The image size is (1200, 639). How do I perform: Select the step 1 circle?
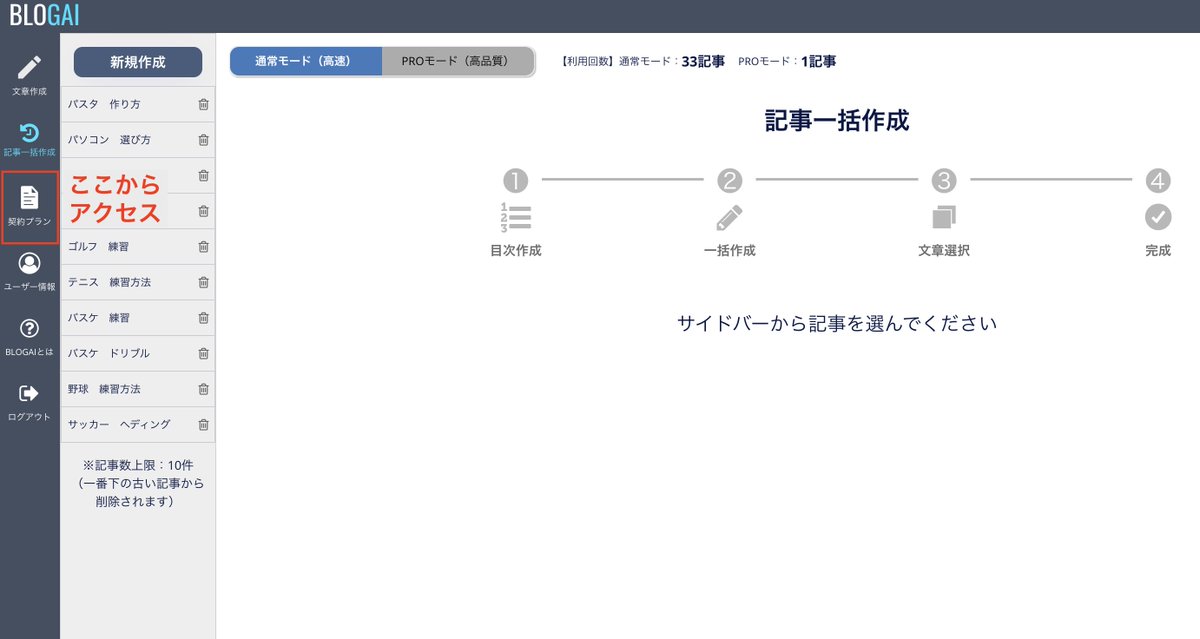click(515, 180)
